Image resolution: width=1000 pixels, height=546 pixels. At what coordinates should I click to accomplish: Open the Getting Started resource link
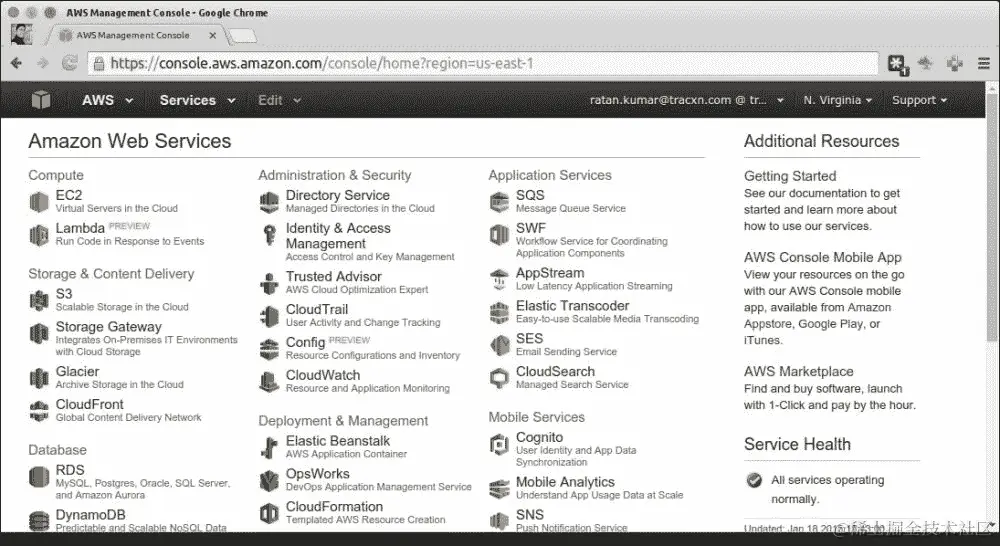pos(790,176)
